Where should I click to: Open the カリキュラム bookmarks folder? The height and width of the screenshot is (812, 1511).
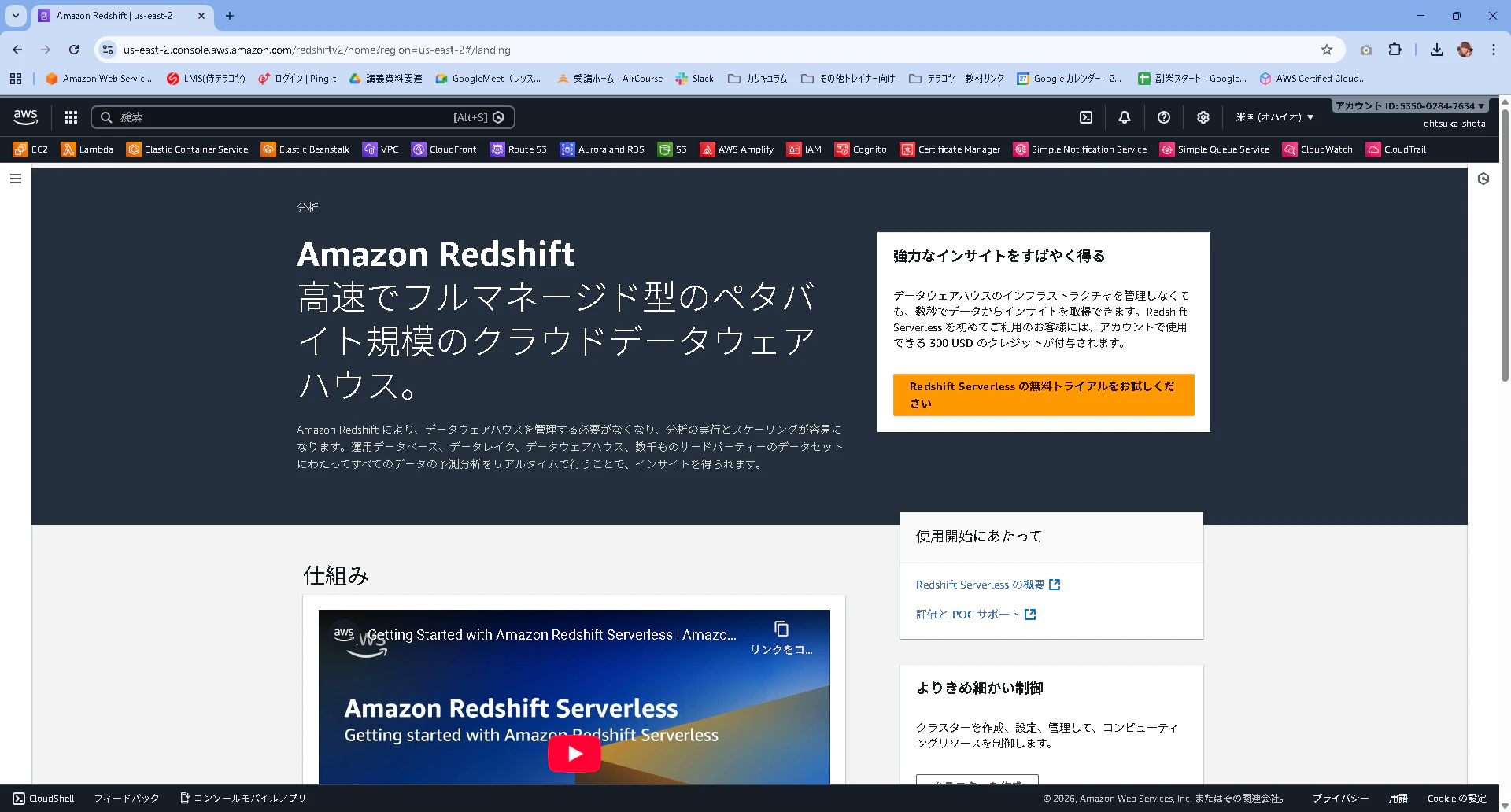758,79
